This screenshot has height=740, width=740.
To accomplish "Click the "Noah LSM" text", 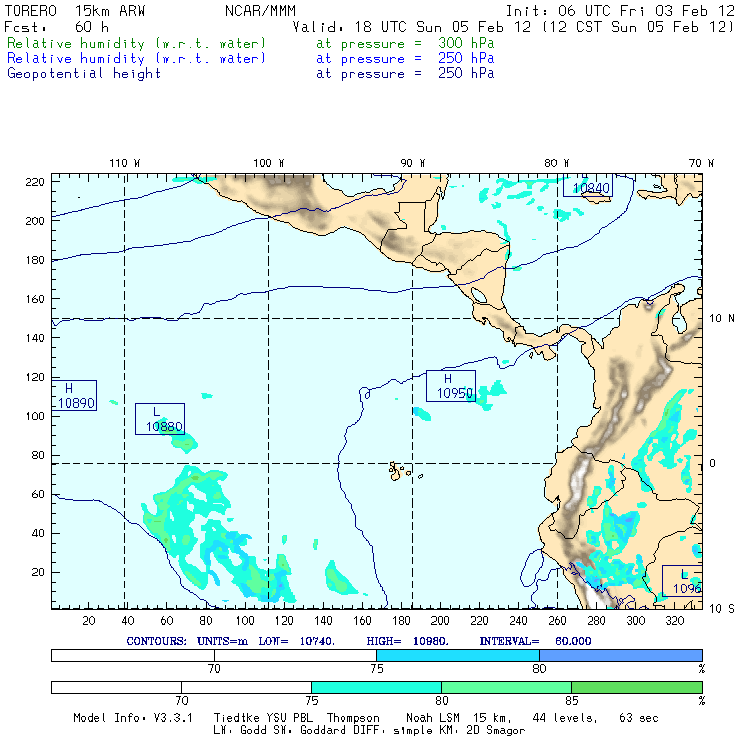I will point(433,718).
